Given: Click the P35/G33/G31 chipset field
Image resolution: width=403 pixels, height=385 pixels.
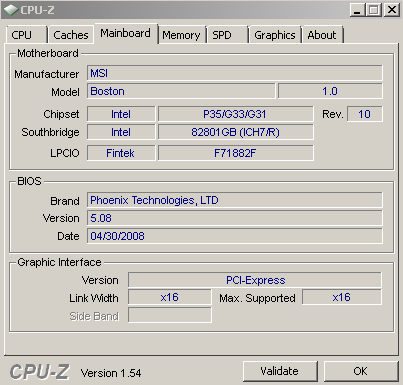Looking at the screenshot, I should tap(235, 114).
